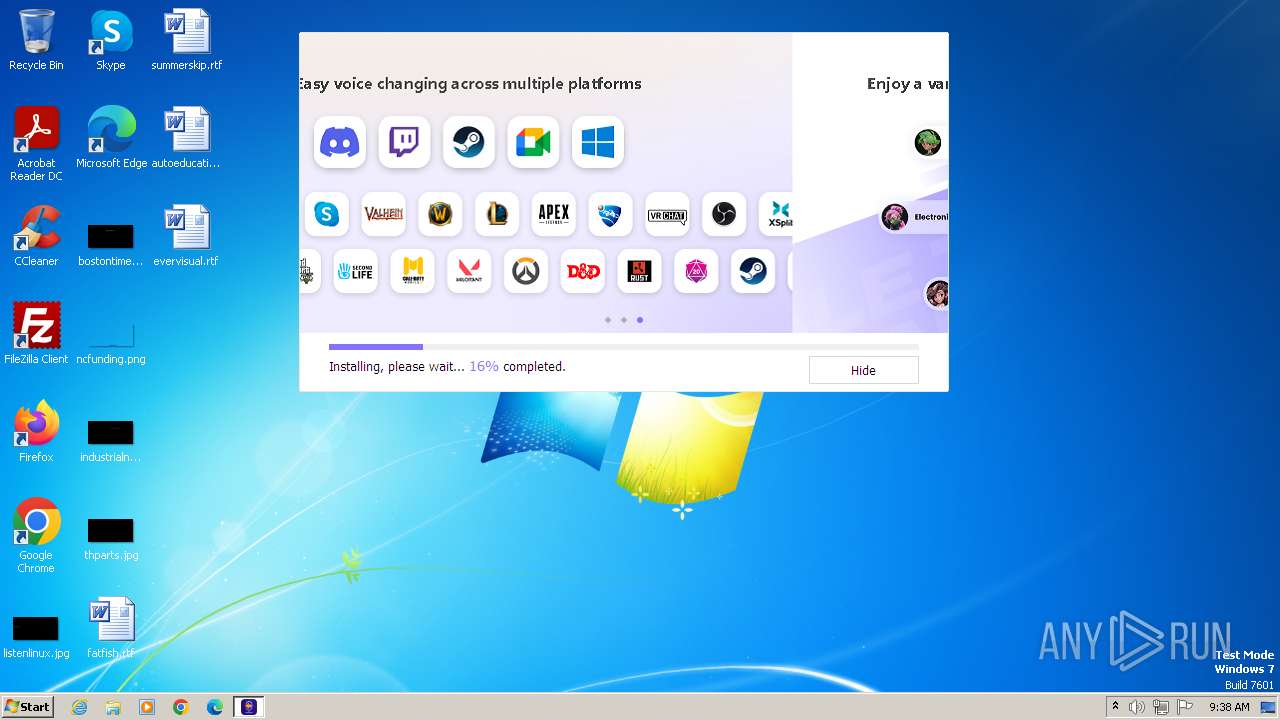Click the installation progress bar
The height and width of the screenshot is (720, 1280).
(x=623, y=347)
